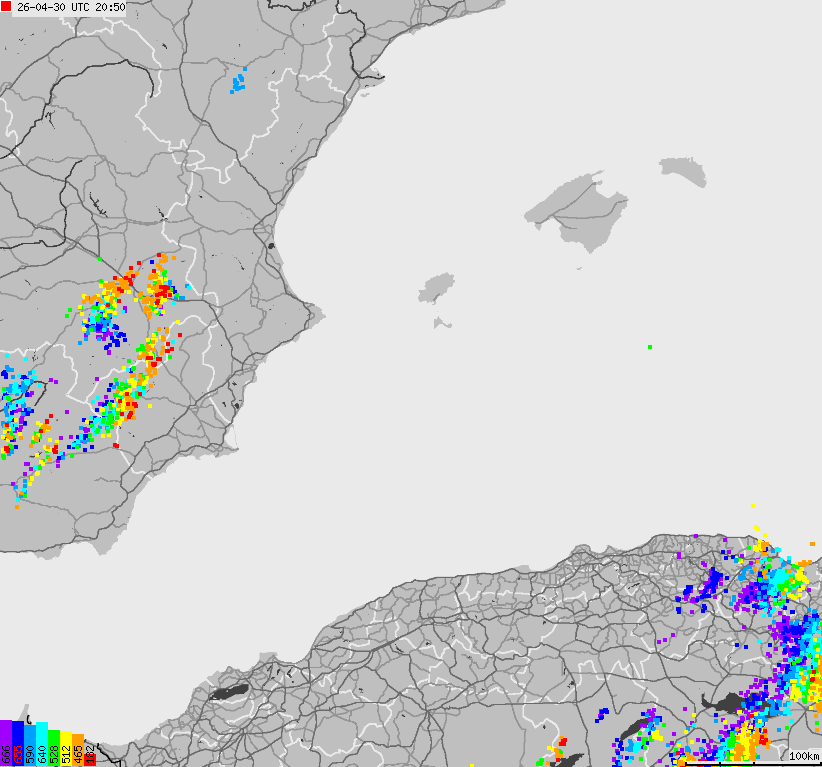The width and height of the screenshot is (822, 767).
Task: Select the dark blue 655 legend swatch
Action: coord(17,745)
